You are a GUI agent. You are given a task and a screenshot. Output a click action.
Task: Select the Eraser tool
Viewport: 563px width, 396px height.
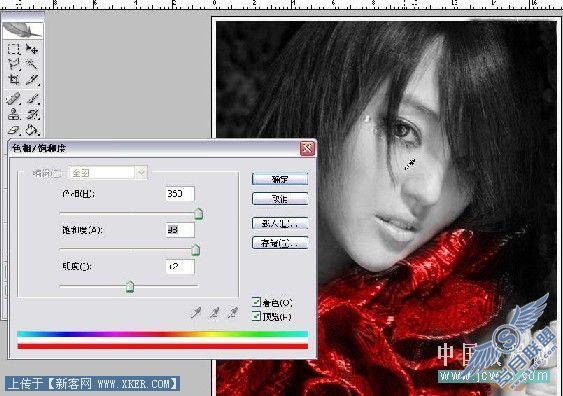click(14, 130)
